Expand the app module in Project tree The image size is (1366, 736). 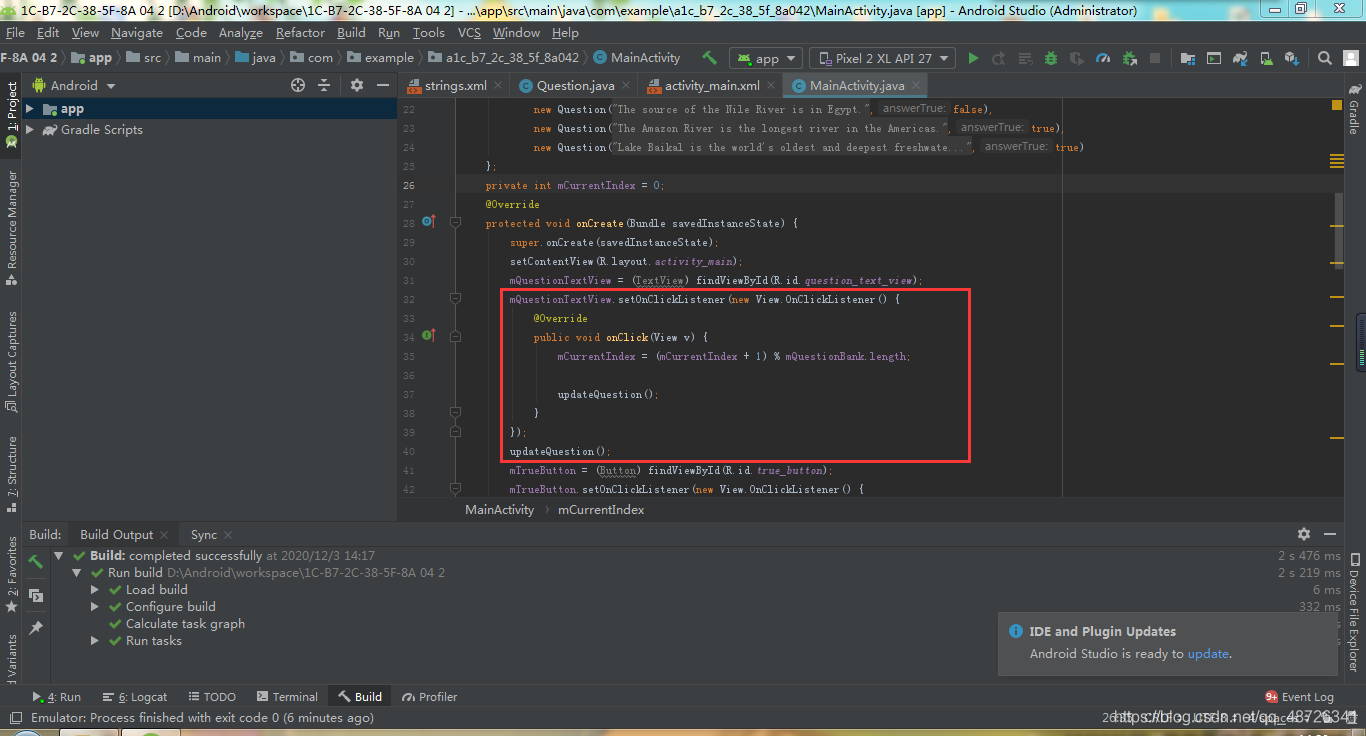(30, 109)
